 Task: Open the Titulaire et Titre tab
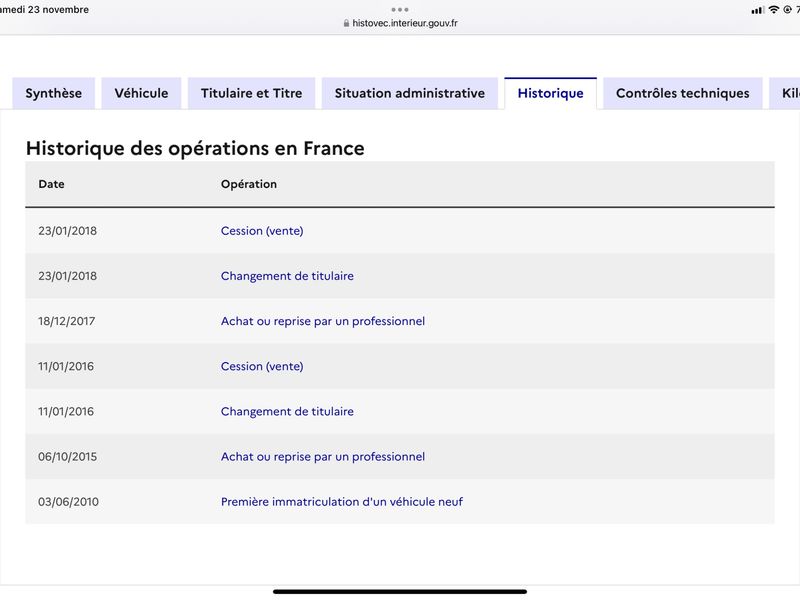coord(252,93)
